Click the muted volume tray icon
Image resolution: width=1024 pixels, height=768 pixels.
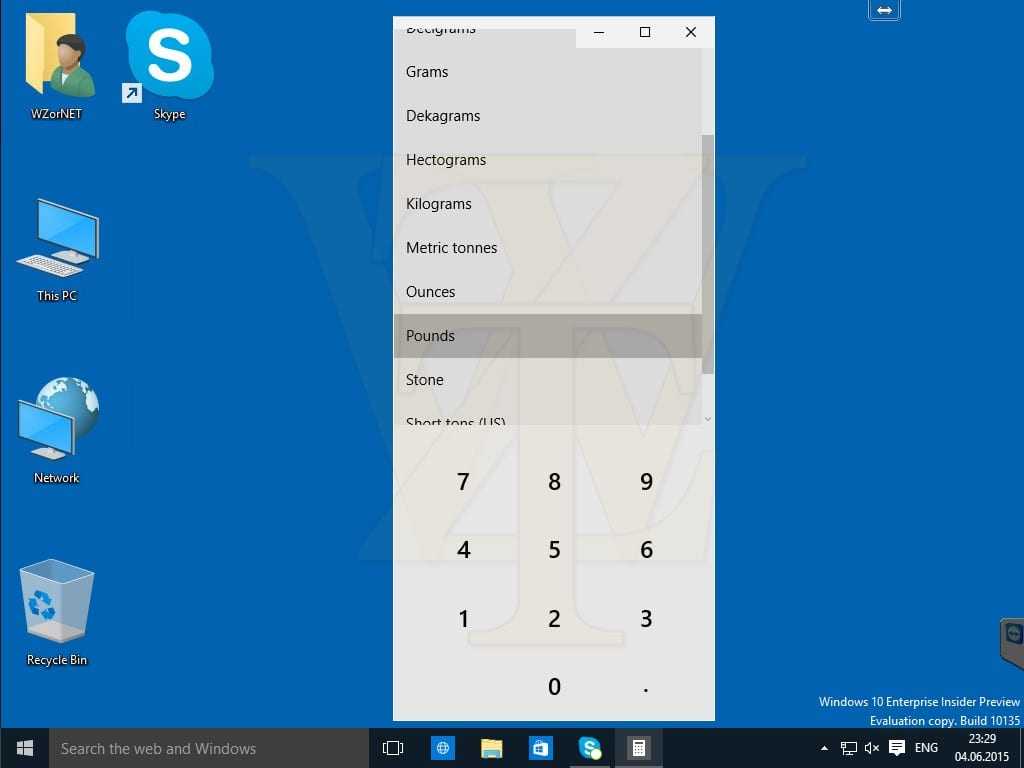click(x=872, y=748)
